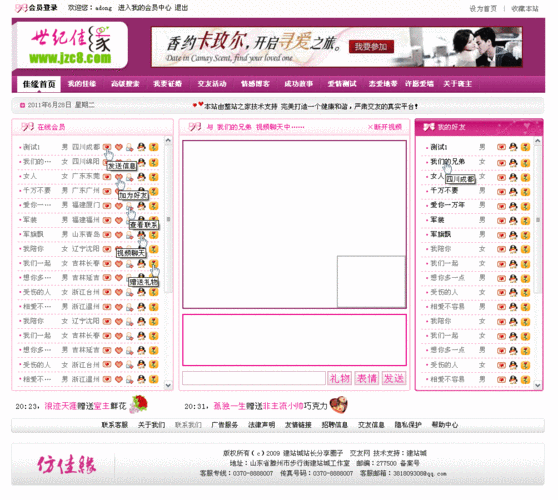Open 联系客服 footer link
Image resolution: width=558 pixels, height=500 pixels.
click(115, 425)
